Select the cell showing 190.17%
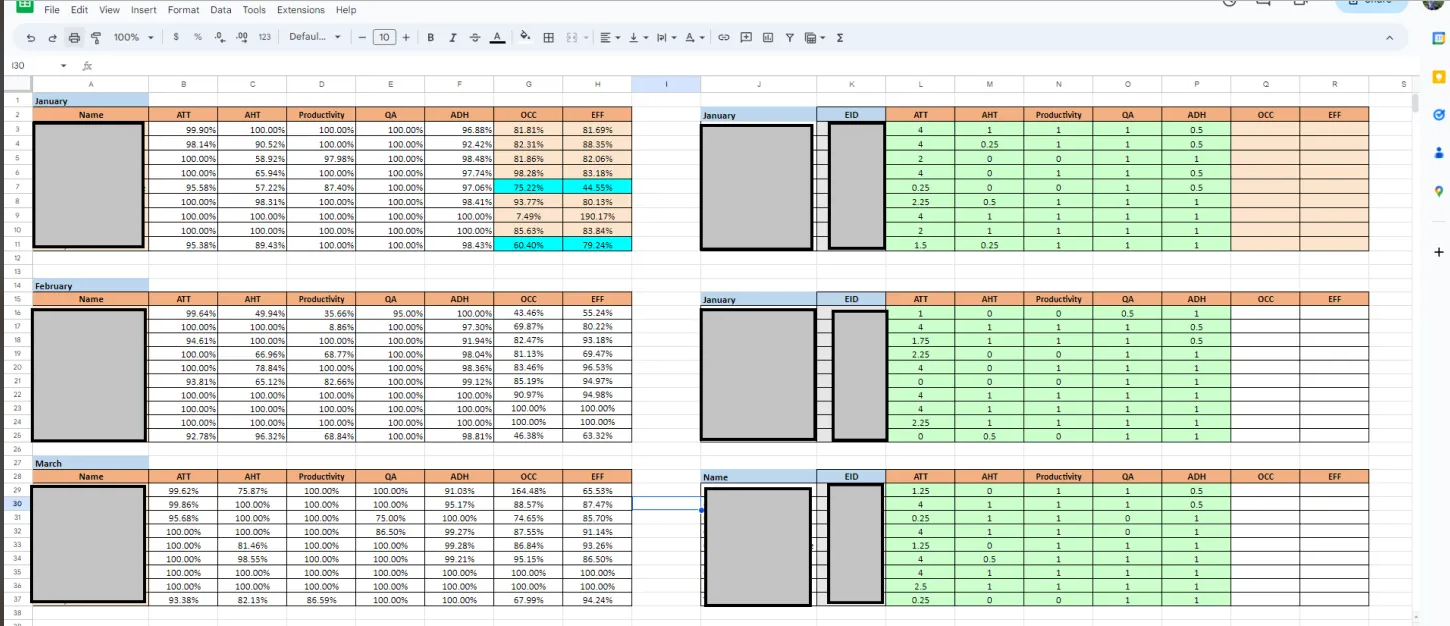 click(597, 216)
